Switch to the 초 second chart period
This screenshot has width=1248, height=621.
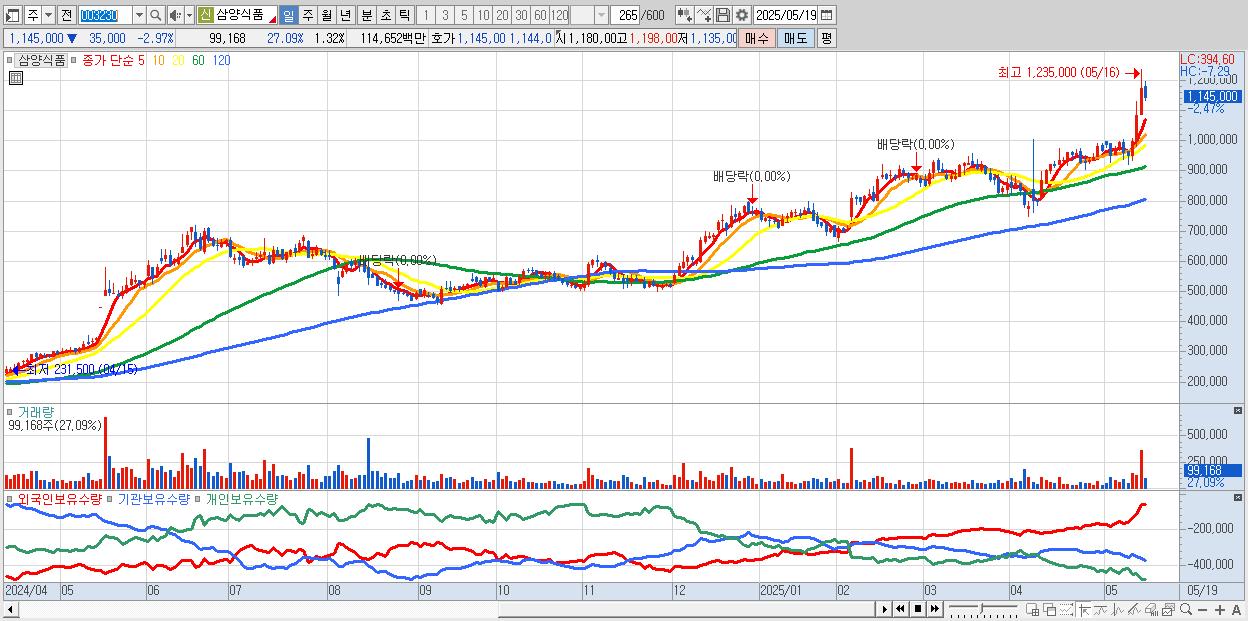click(386, 15)
